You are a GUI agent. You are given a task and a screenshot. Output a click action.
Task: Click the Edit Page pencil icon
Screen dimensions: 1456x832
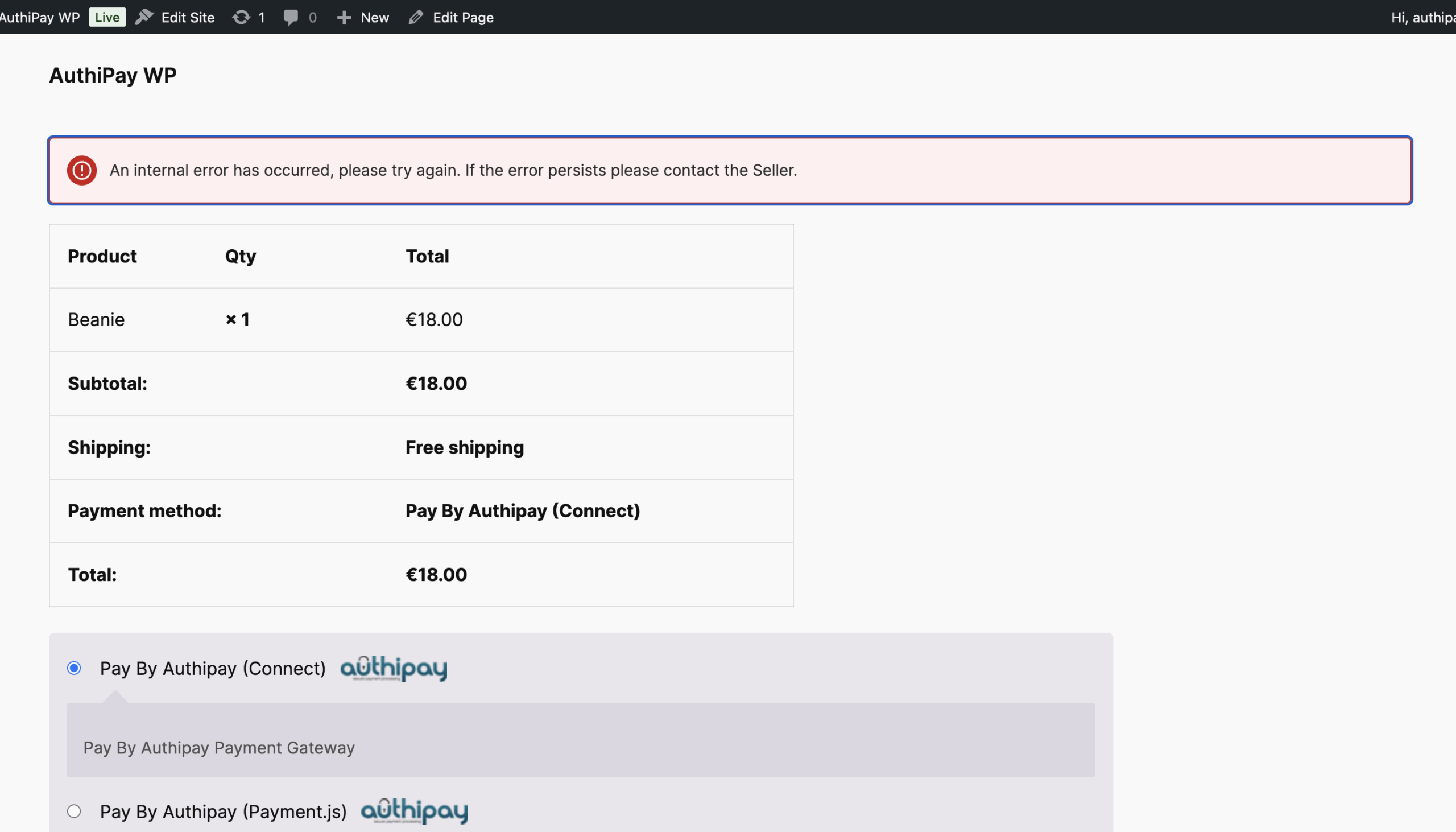(x=416, y=18)
